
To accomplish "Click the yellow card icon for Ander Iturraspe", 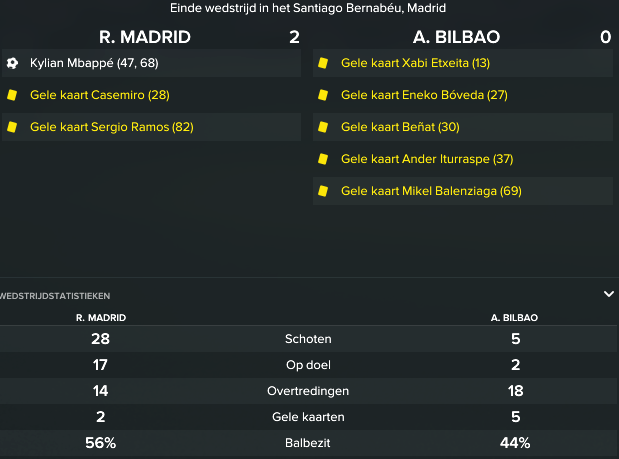I will click(323, 159).
